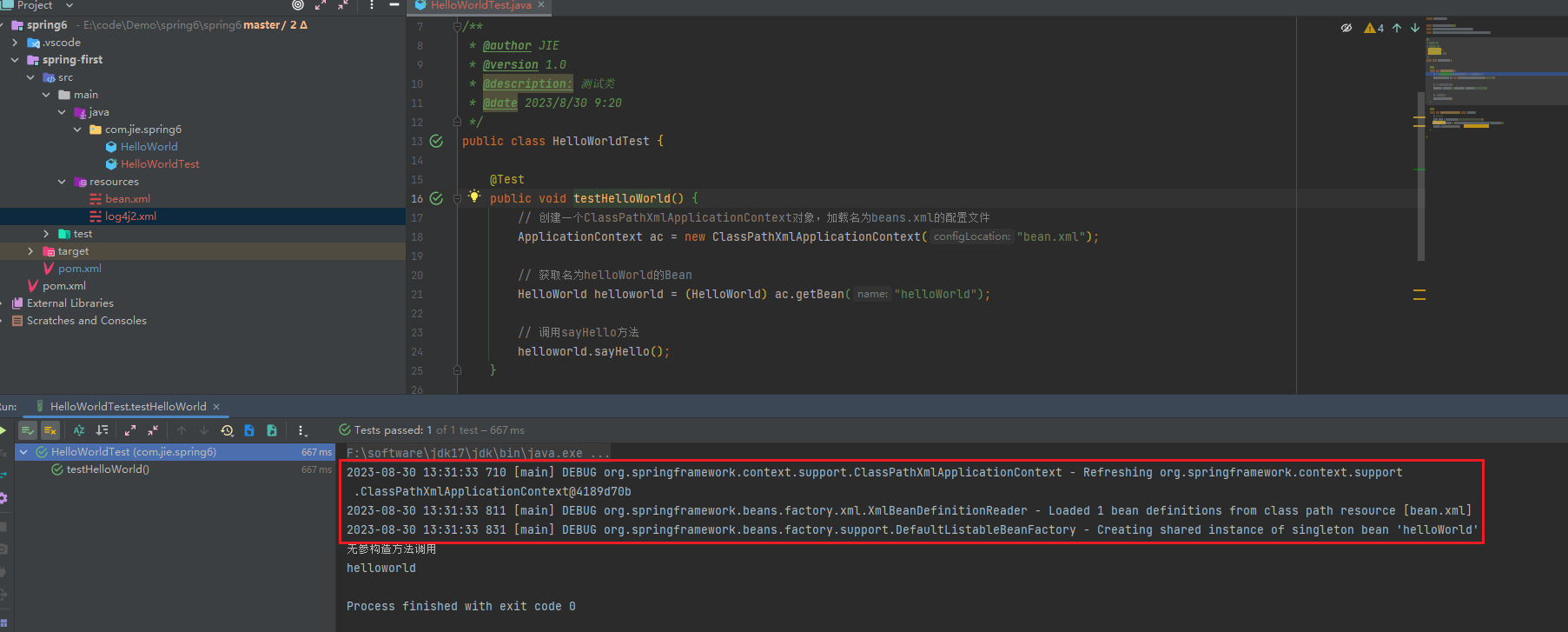
Task: Click the "Tests passed: 1" status label
Action: click(393, 430)
